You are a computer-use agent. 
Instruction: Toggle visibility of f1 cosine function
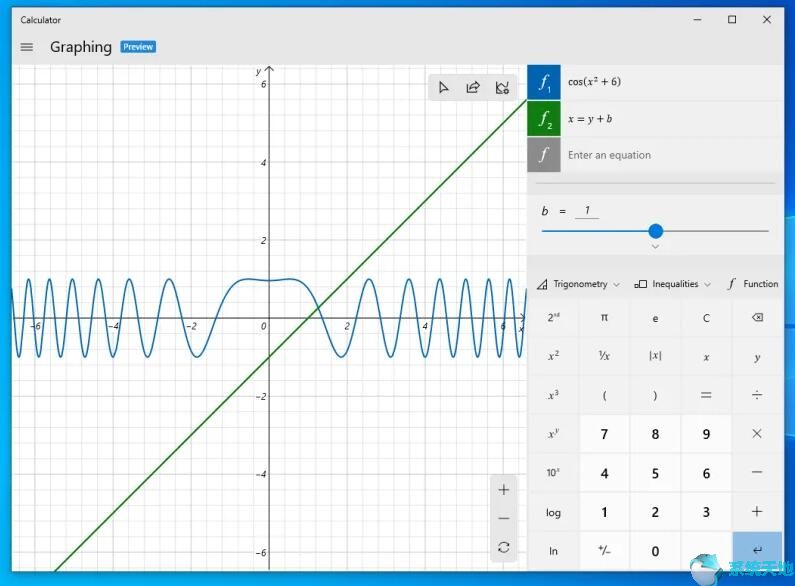pos(544,82)
